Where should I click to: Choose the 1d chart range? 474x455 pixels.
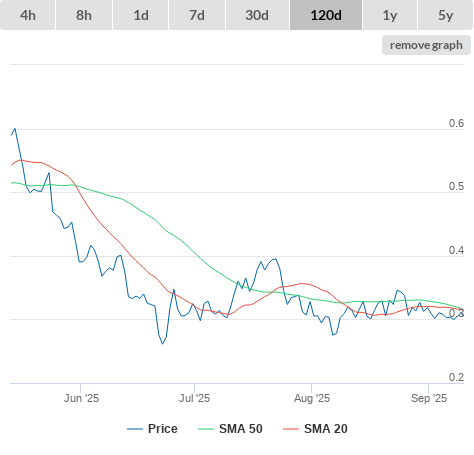[x=141, y=15]
